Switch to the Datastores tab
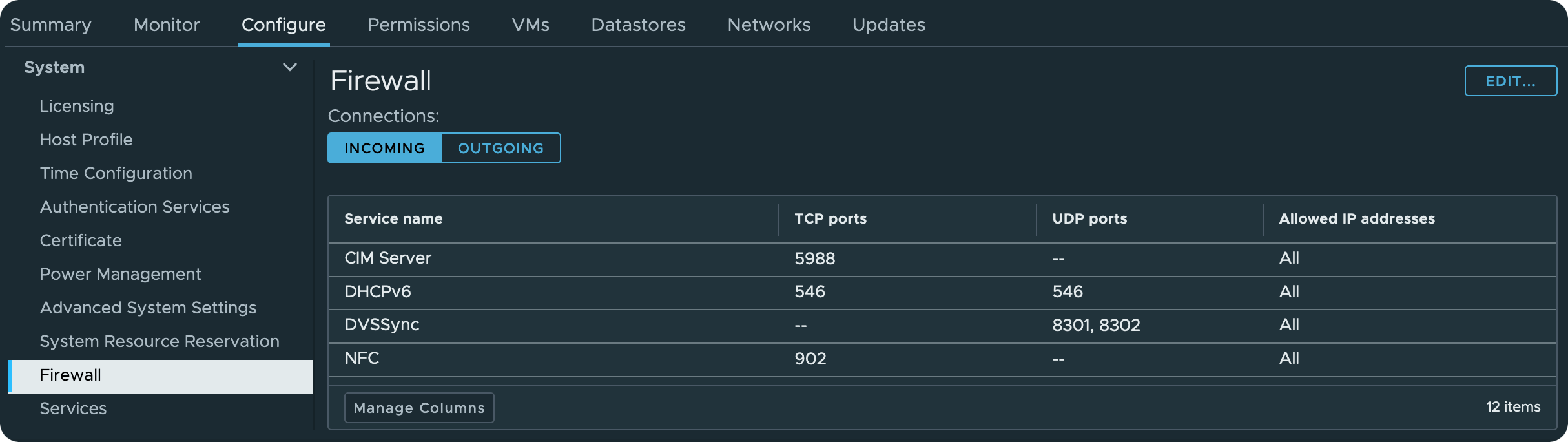The width and height of the screenshot is (1568, 442). pos(639,25)
